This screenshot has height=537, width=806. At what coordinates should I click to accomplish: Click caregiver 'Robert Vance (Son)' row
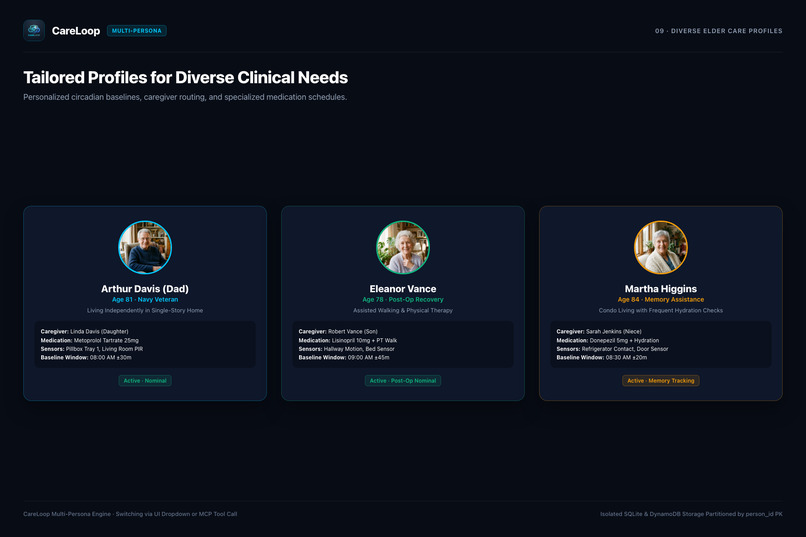338,331
